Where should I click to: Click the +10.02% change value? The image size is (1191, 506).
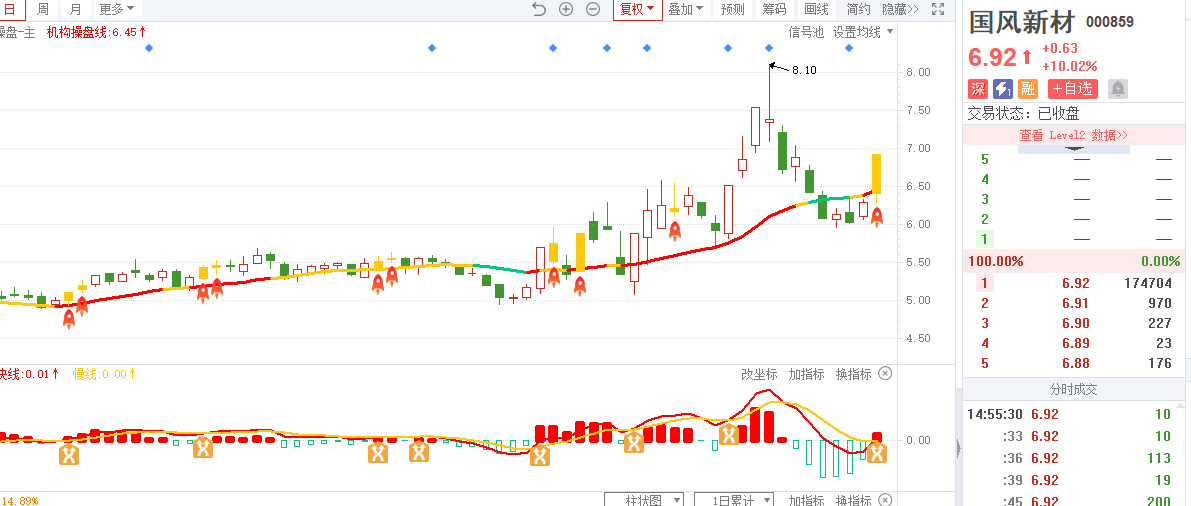1069,66
